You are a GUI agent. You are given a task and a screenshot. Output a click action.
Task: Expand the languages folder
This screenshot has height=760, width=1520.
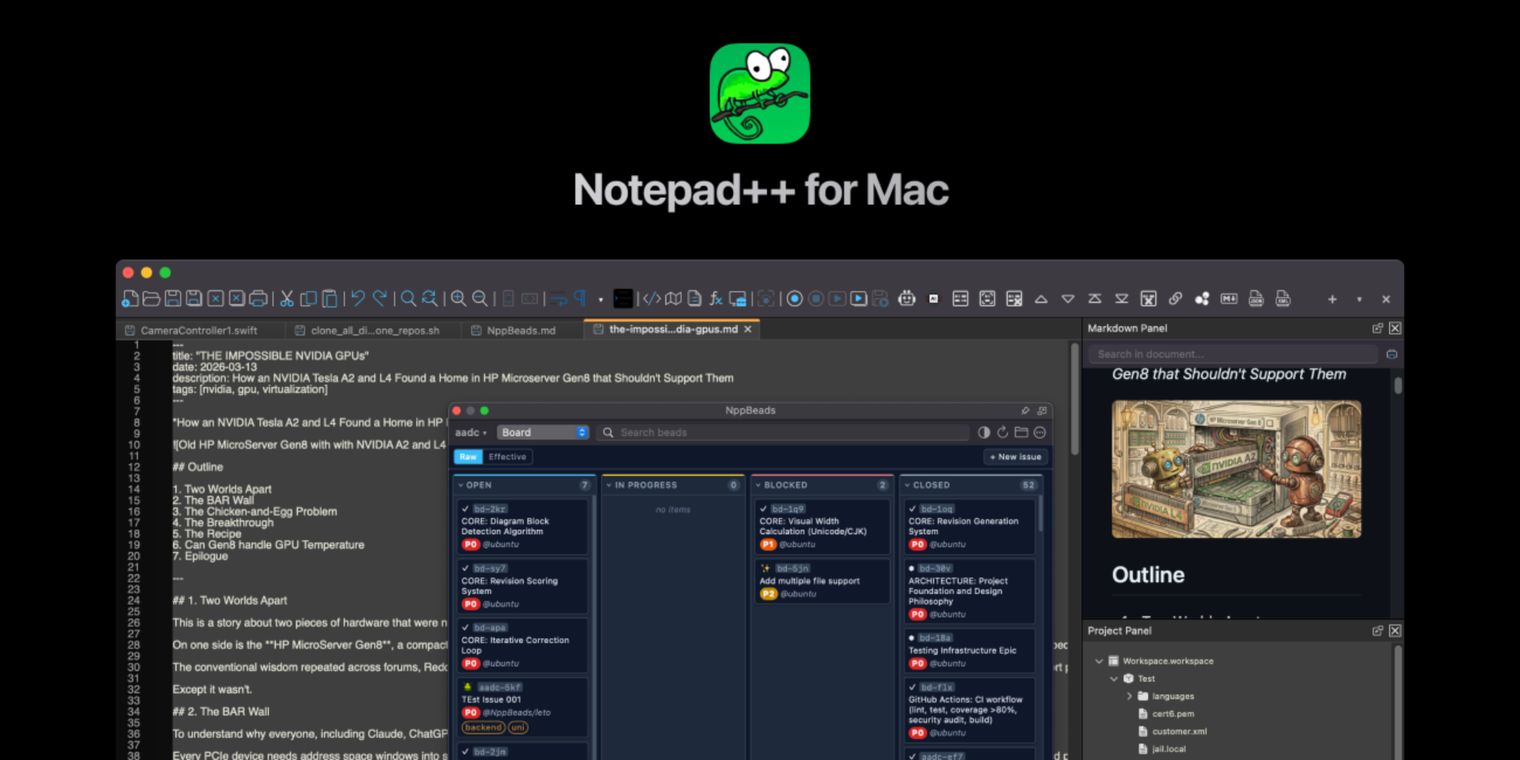click(1129, 696)
